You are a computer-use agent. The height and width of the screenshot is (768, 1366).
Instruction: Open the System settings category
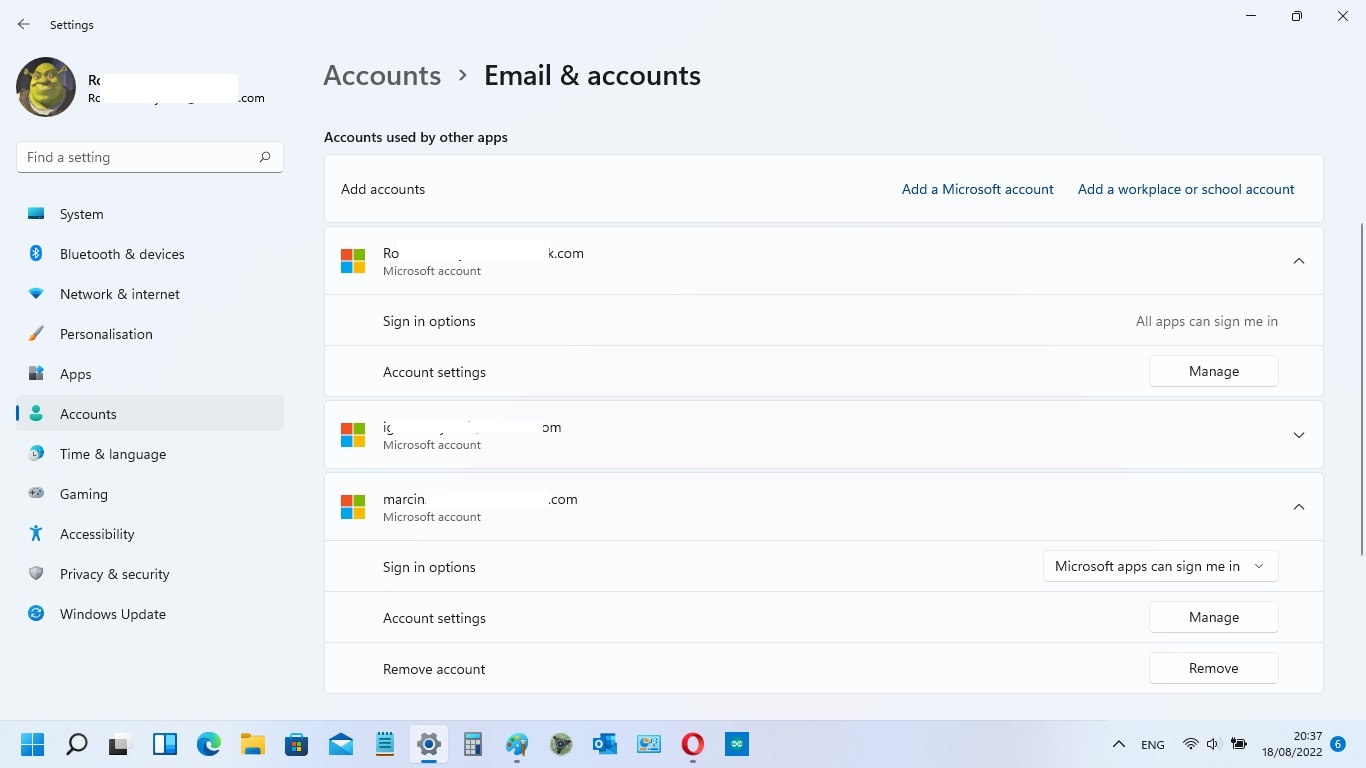[150, 214]
